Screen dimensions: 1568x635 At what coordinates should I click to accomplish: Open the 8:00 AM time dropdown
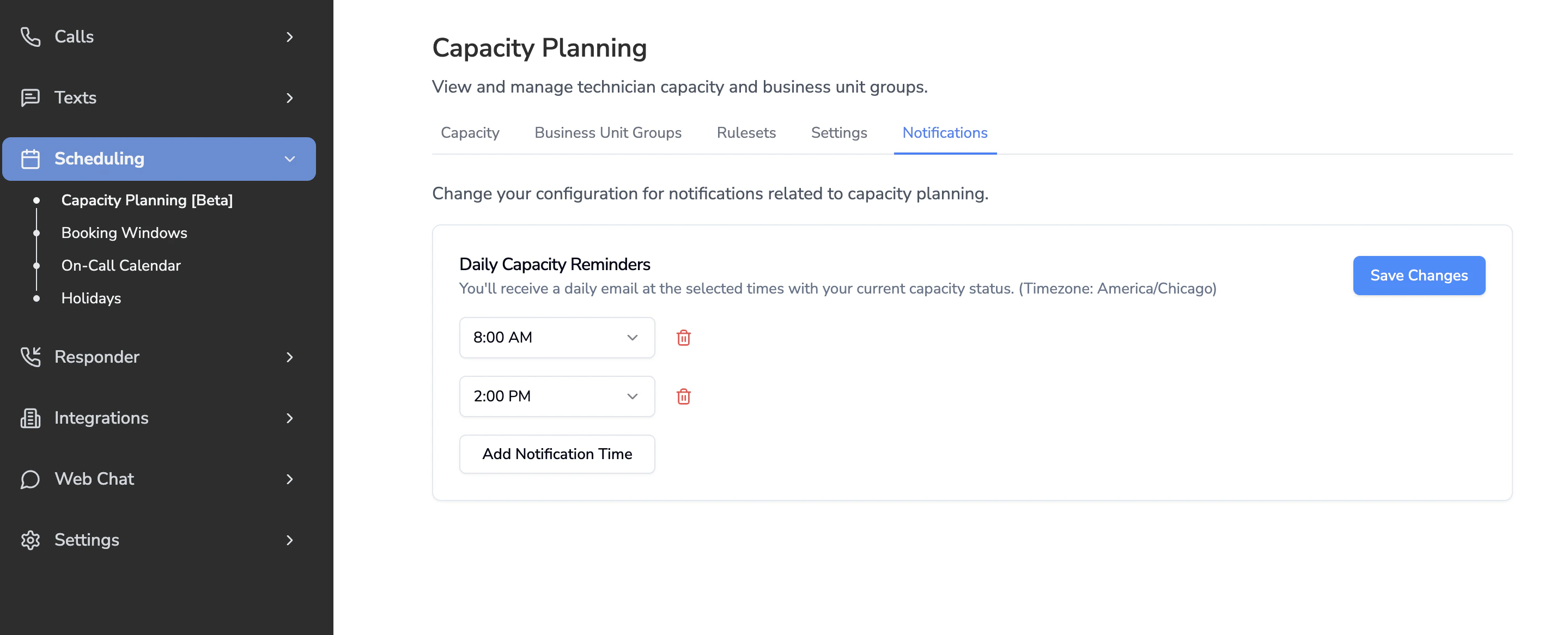[556, 338]
